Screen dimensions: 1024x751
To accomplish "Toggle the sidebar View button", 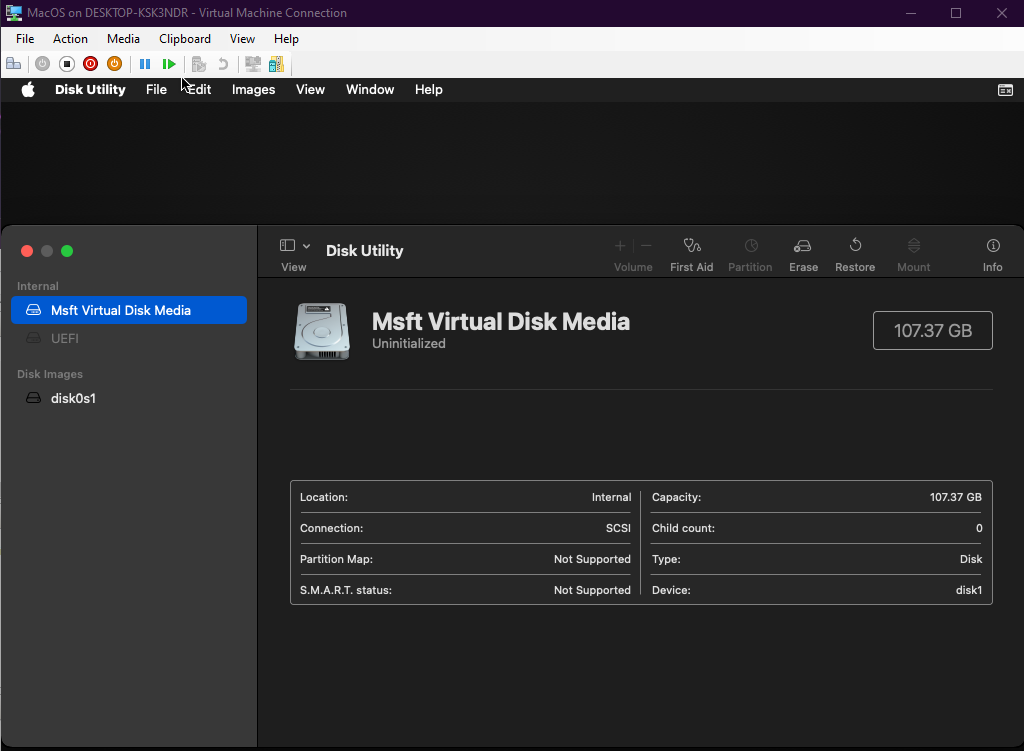I will point(287,246).
